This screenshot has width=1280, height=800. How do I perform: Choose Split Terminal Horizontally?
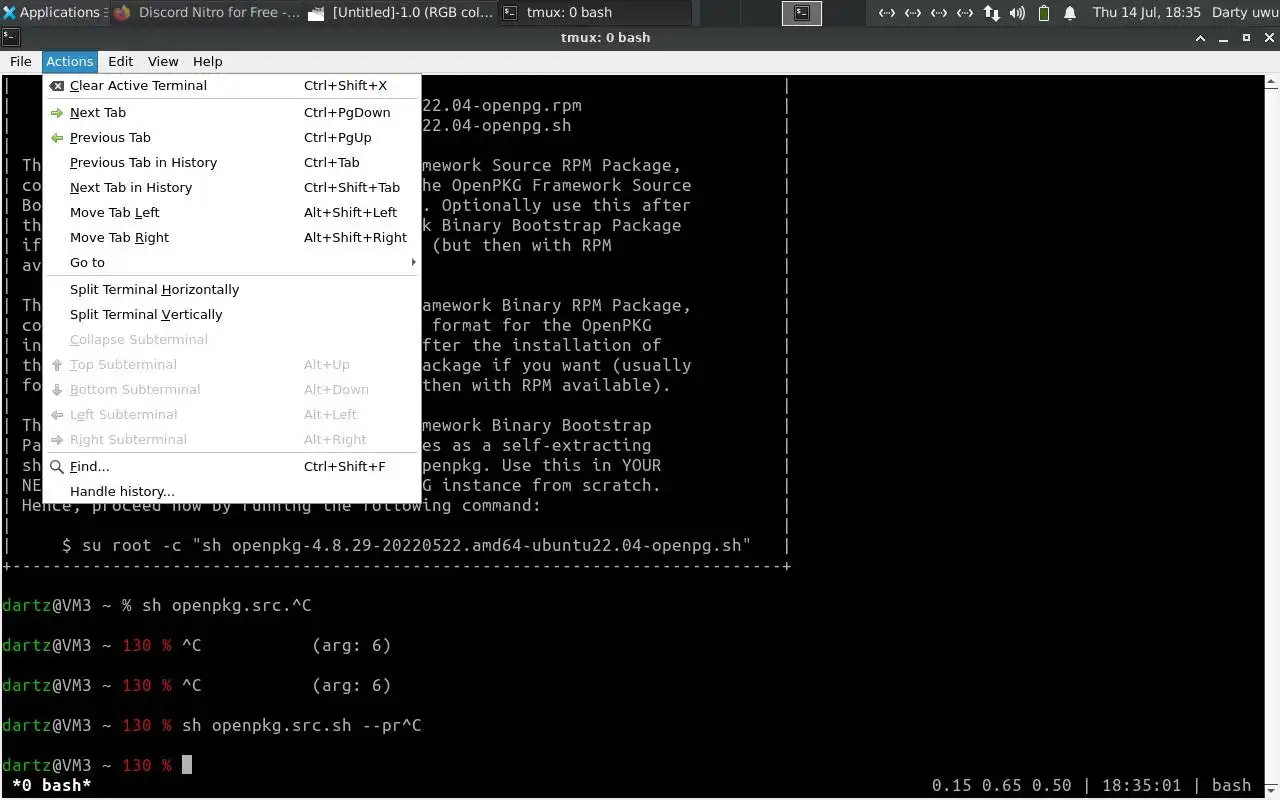coord(232,290)
